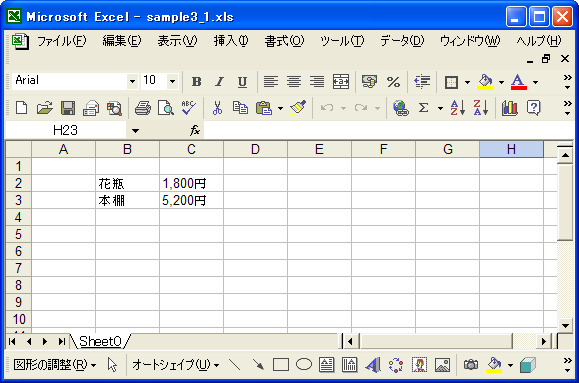Open AutoSum dropdown arrow
This screenshot has width=579, height=383.
440,108
